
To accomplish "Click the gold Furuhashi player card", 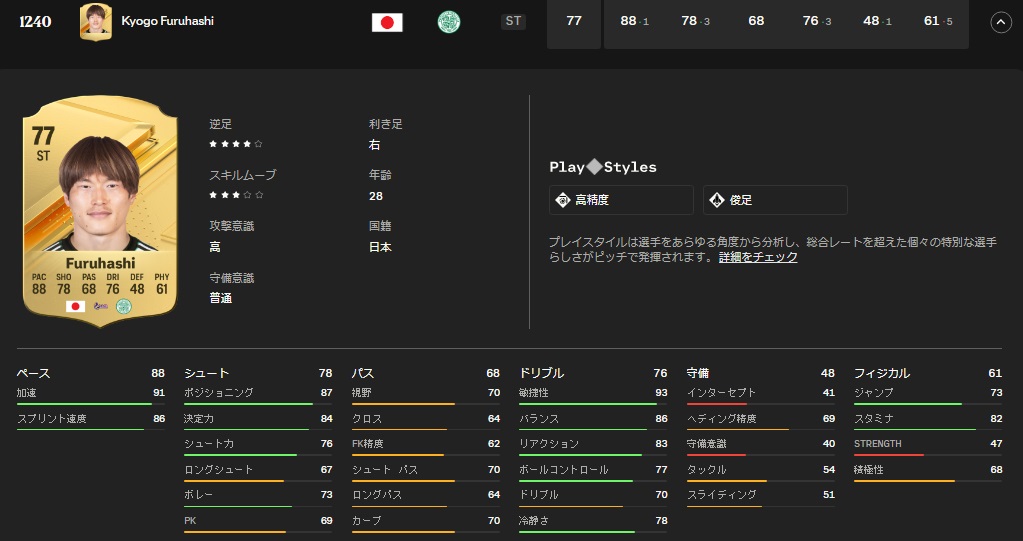I will [x=99, y=210].
